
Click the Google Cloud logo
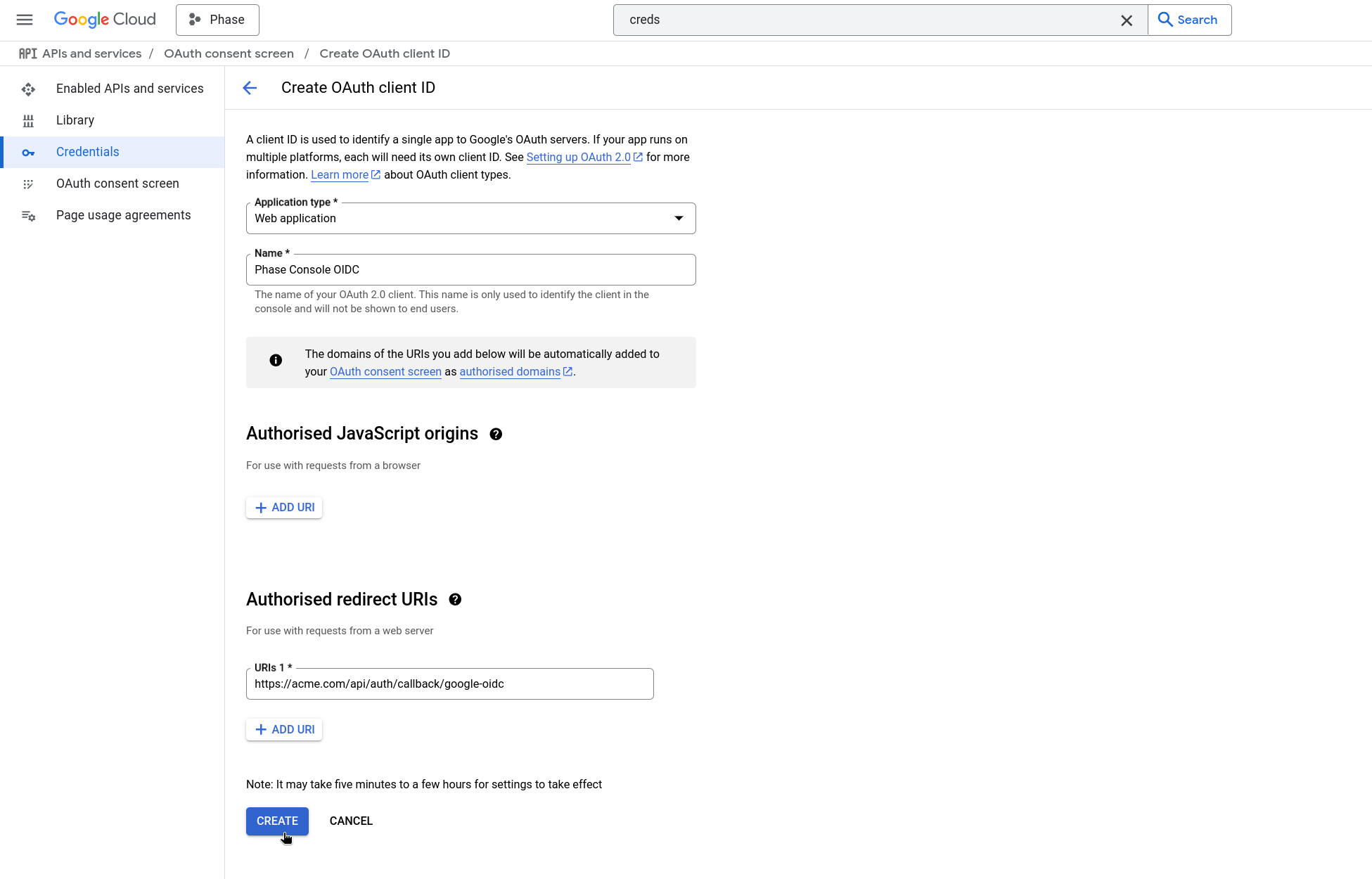coord(104,19)
